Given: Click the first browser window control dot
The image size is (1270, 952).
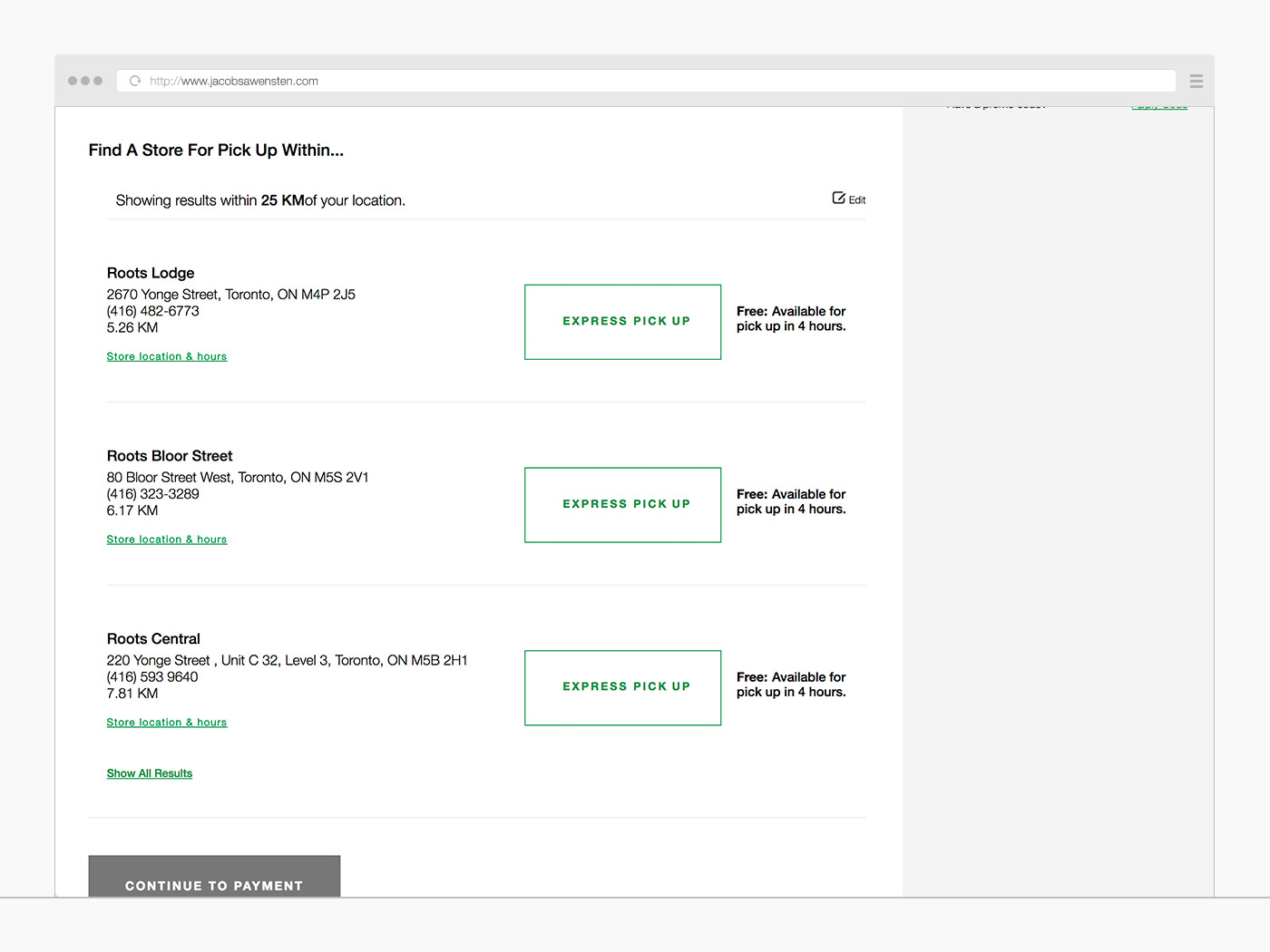Looking at the screenshot, I should [x=73, y=81].
